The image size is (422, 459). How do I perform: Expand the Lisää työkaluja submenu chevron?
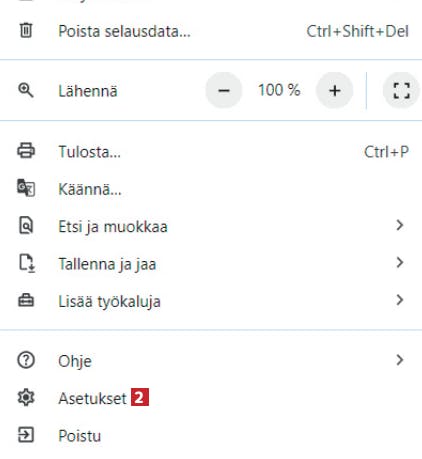(x=400, y=300)
